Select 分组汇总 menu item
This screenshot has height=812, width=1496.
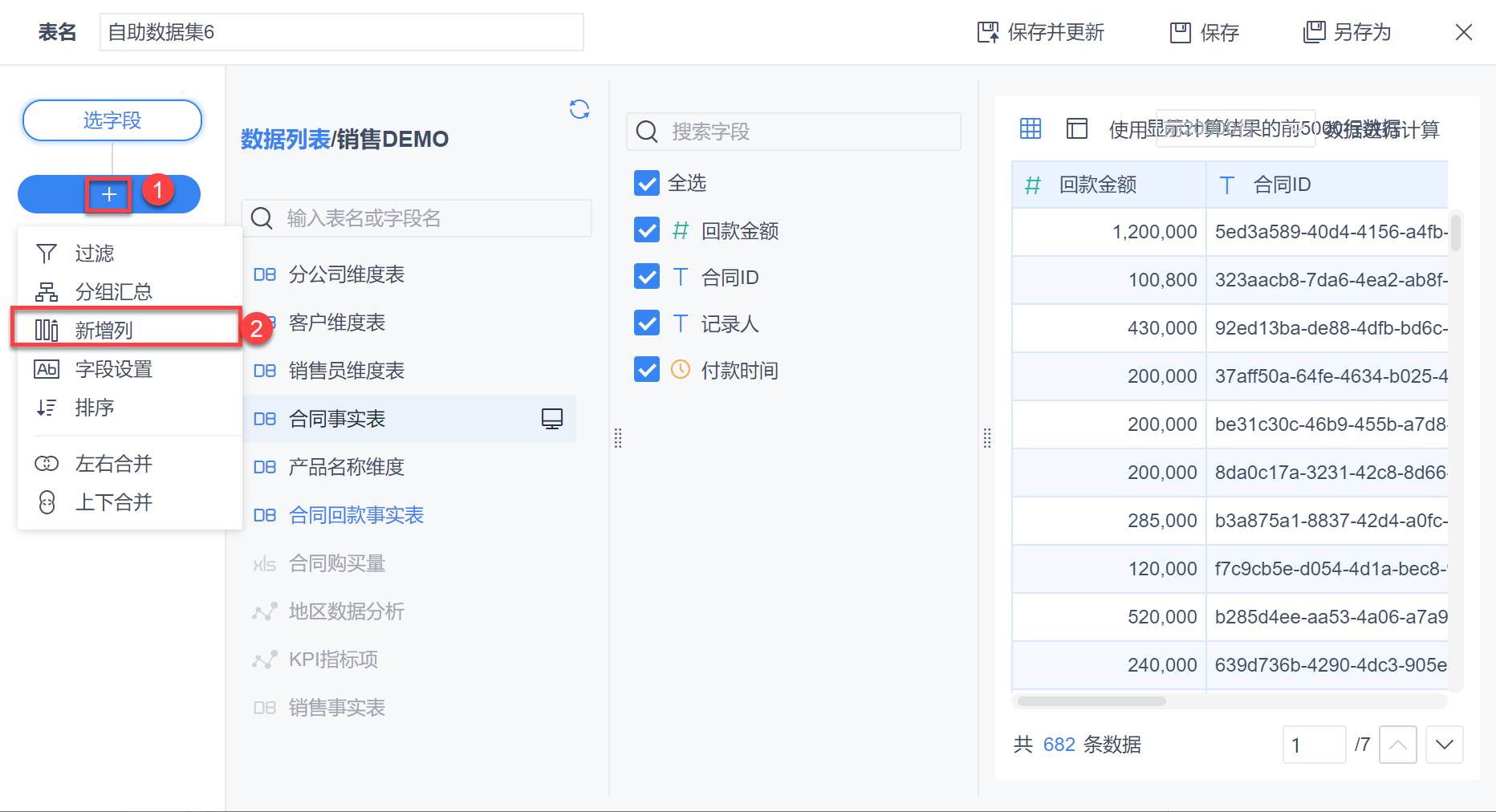pos(113,291)
